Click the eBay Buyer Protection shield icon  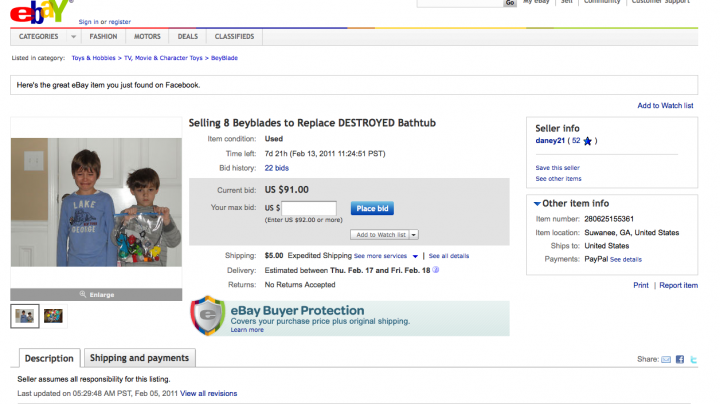pos(208,317)
